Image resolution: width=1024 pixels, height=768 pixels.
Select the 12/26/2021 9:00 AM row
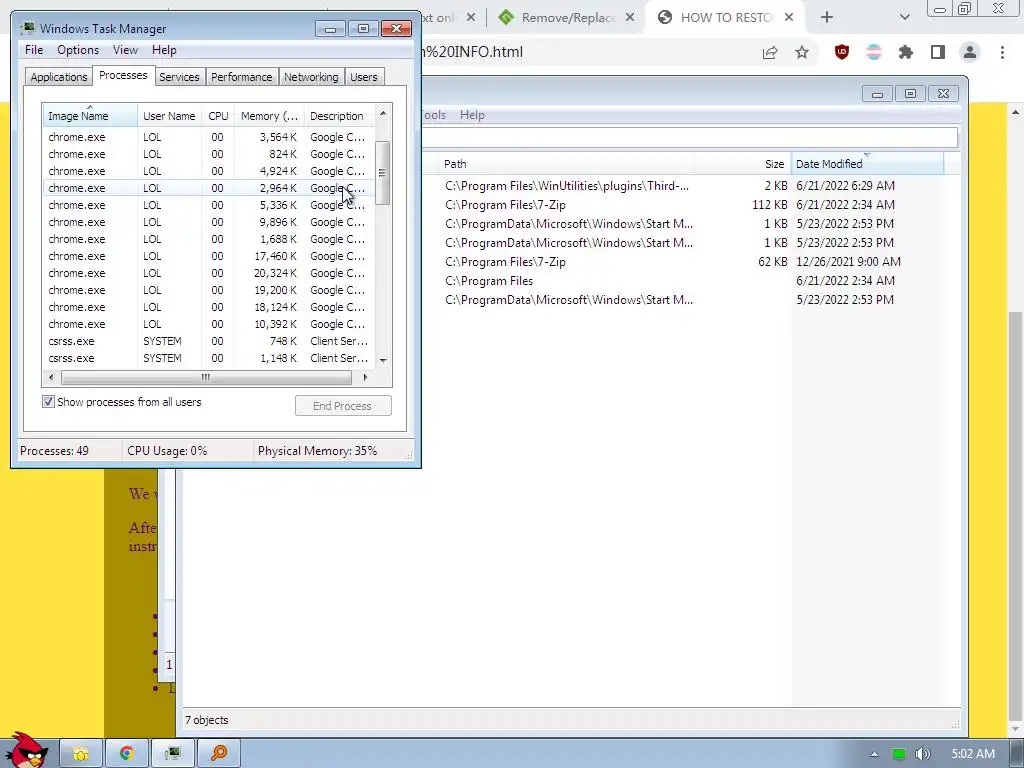pyautogui.click(x=691, y=261)
